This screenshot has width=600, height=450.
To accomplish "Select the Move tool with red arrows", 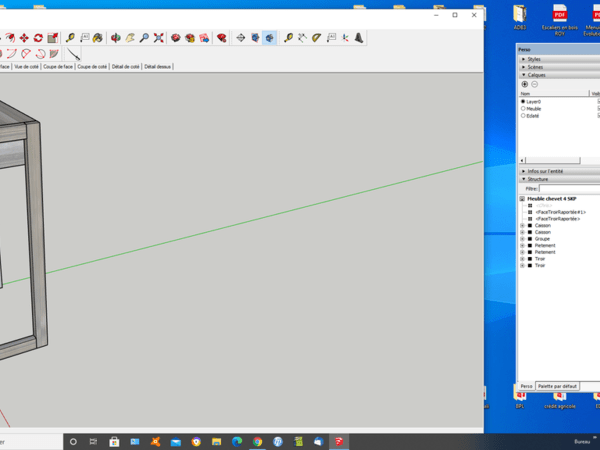I will [23, 38].
